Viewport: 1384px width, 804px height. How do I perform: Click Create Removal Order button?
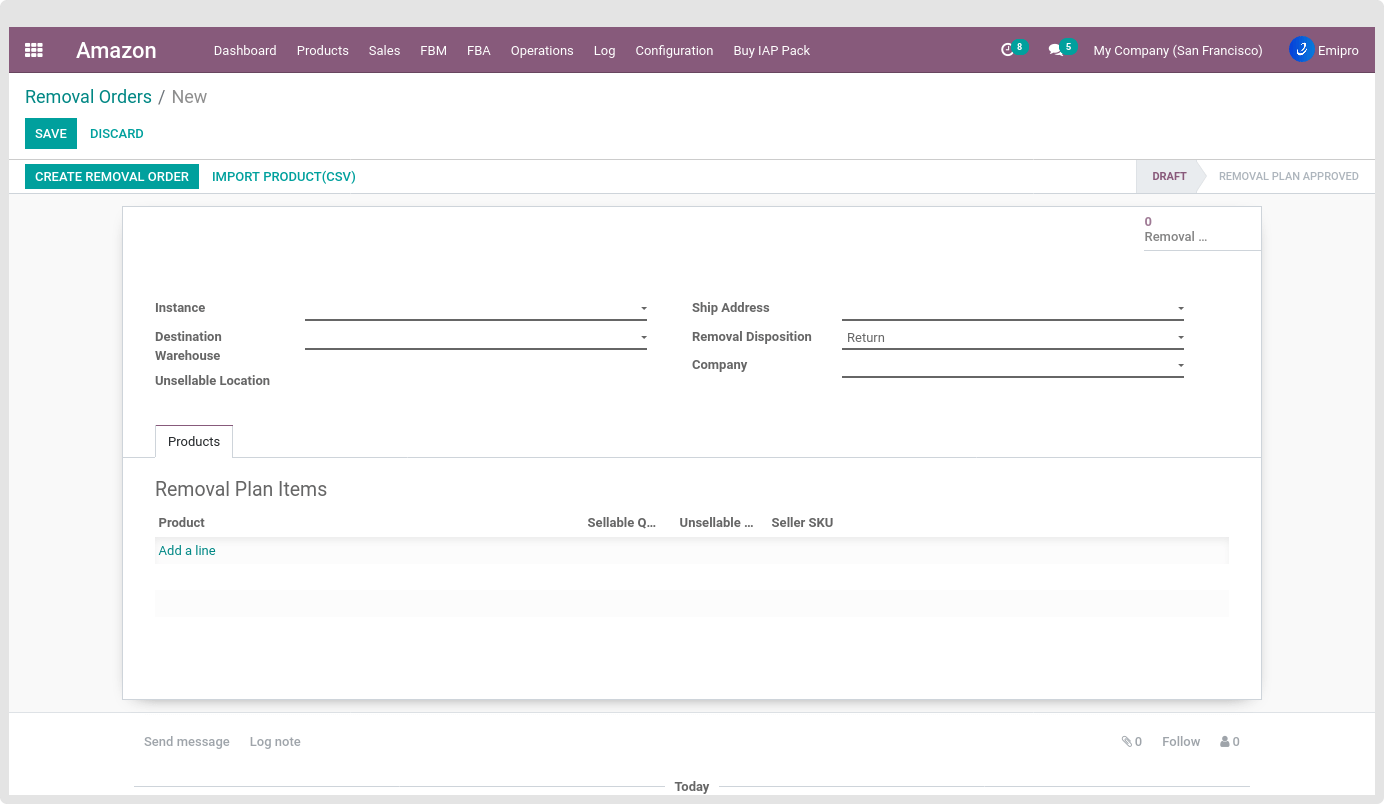(112, 177)
